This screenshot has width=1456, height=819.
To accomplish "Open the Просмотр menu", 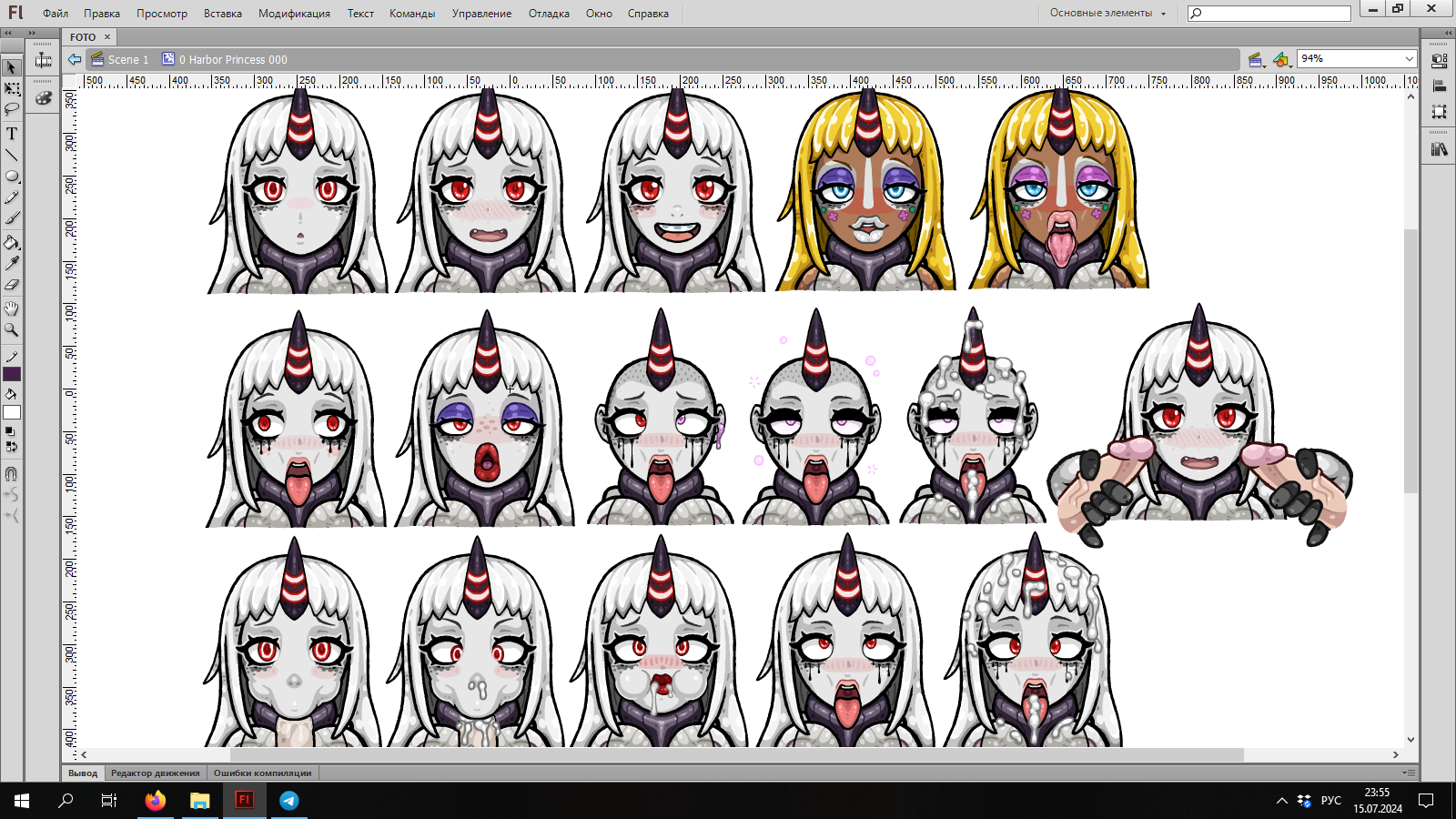I will pyautogui.click(x=162, y=14).
